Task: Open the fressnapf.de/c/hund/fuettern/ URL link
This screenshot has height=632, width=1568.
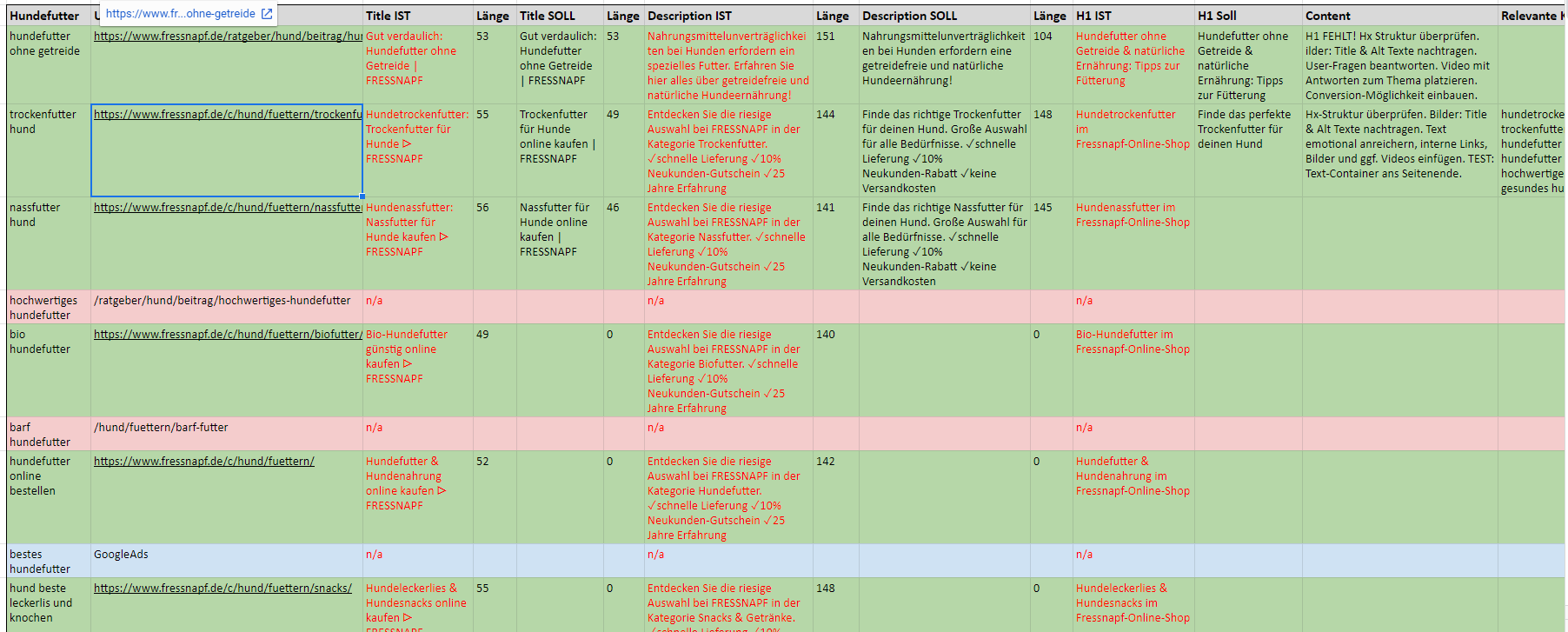Action: point(204,462)
